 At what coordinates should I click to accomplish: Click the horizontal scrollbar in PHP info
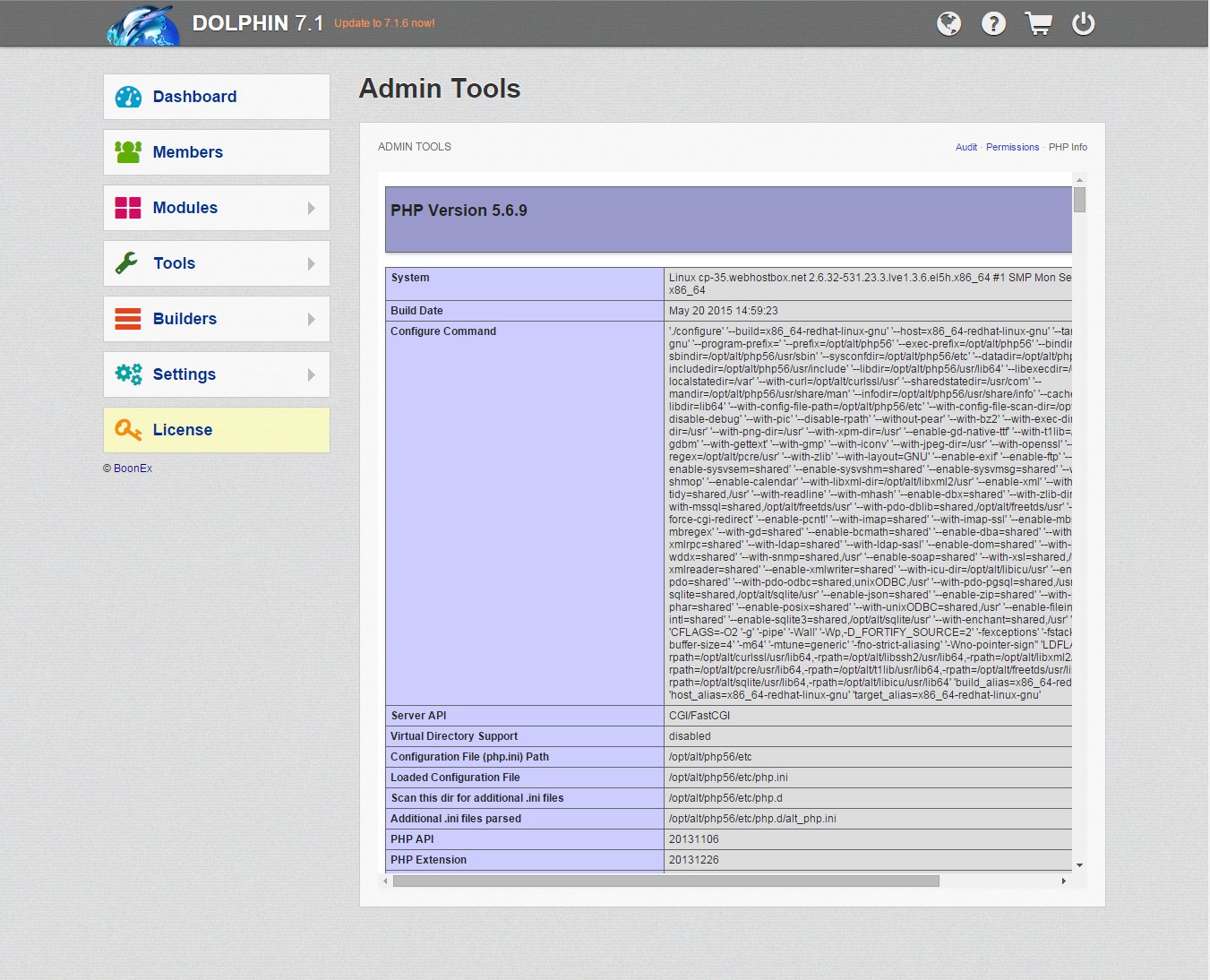[x=665, y=881]
